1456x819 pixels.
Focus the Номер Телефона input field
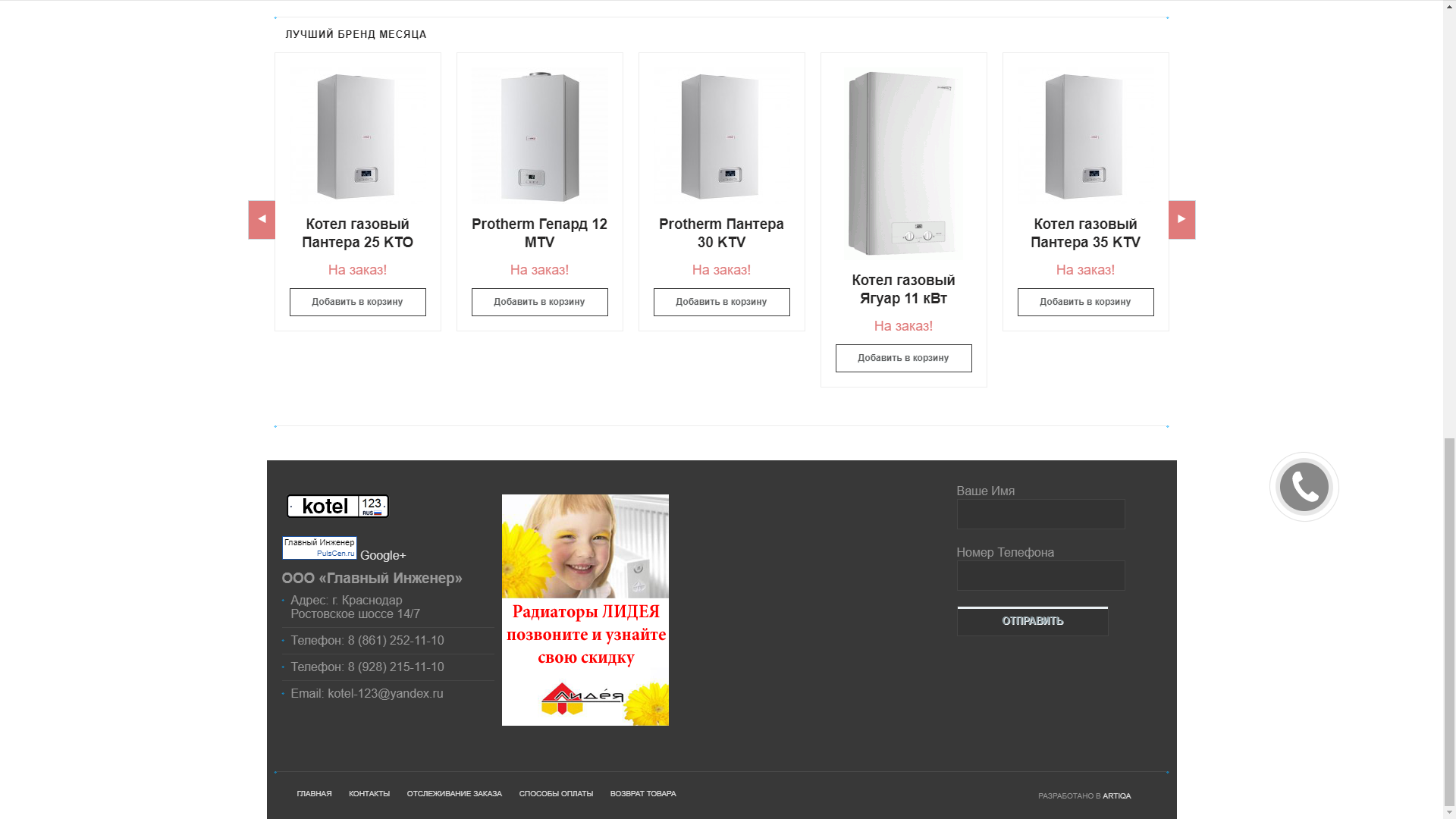click(x=1040, y=576)
